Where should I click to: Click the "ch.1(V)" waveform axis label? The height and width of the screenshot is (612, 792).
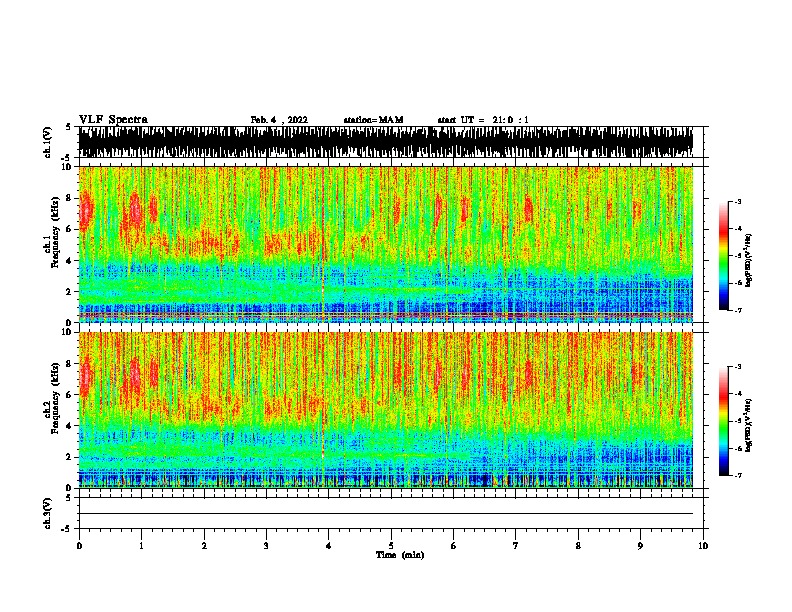pyautogui.click(x=48, y=142)
